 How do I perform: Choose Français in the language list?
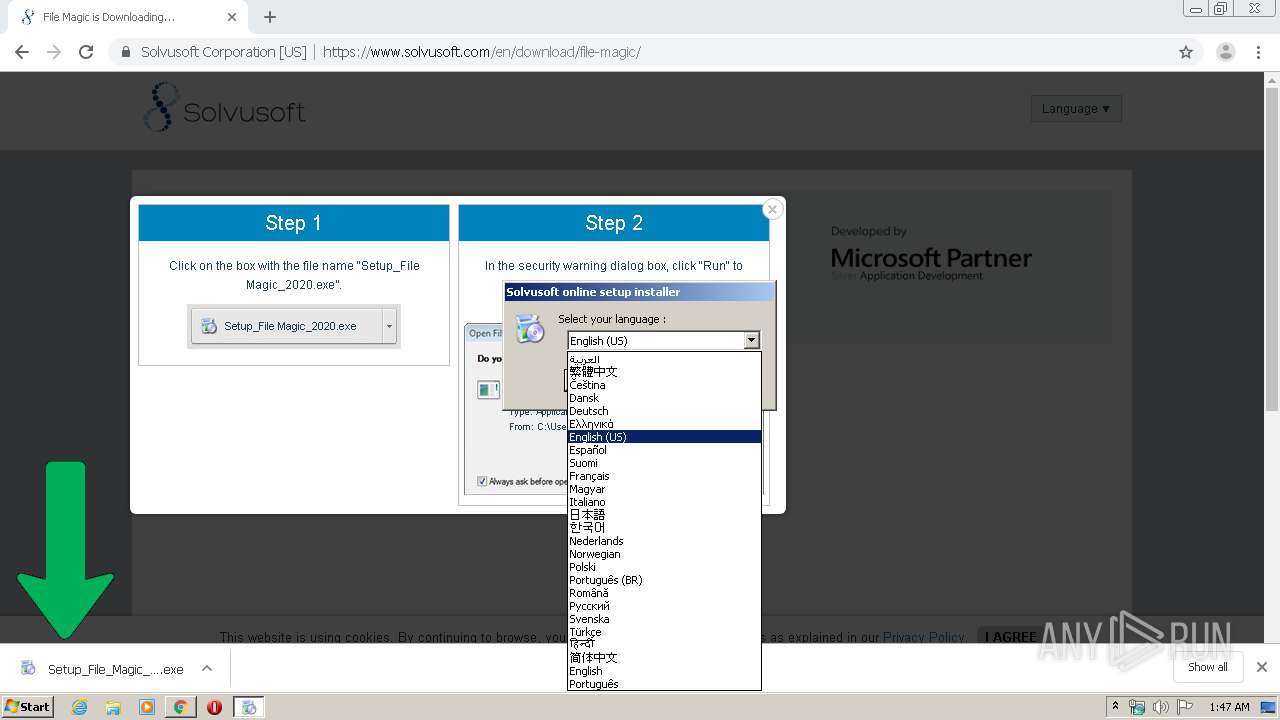click(664, 476)
